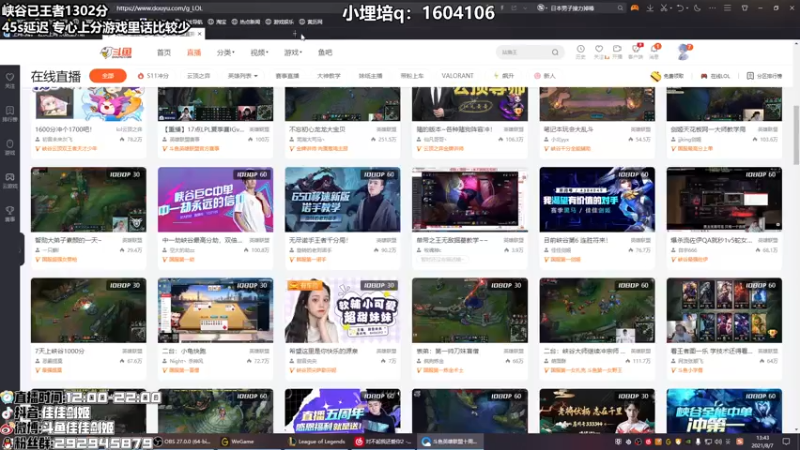
Task: Click the browser undo arrow icon
Action: [x=680, y=8]
